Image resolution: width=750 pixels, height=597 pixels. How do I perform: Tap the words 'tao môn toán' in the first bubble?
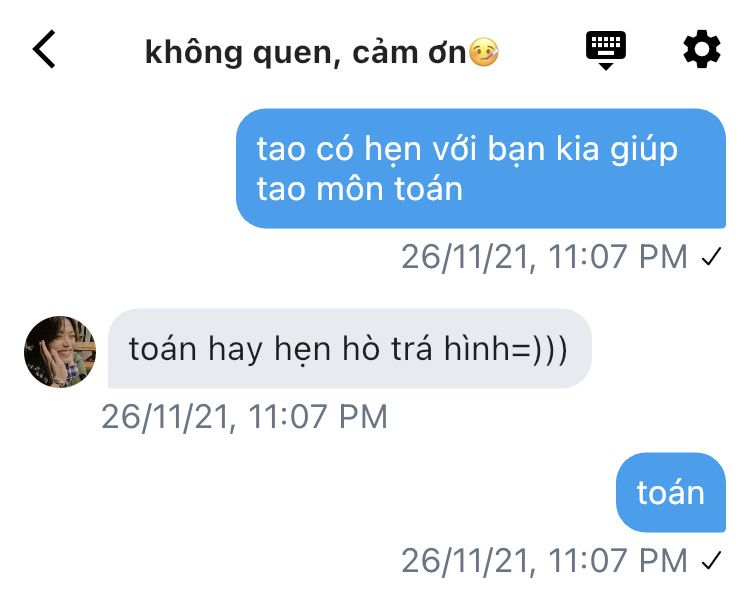click(x=360, y=188)
